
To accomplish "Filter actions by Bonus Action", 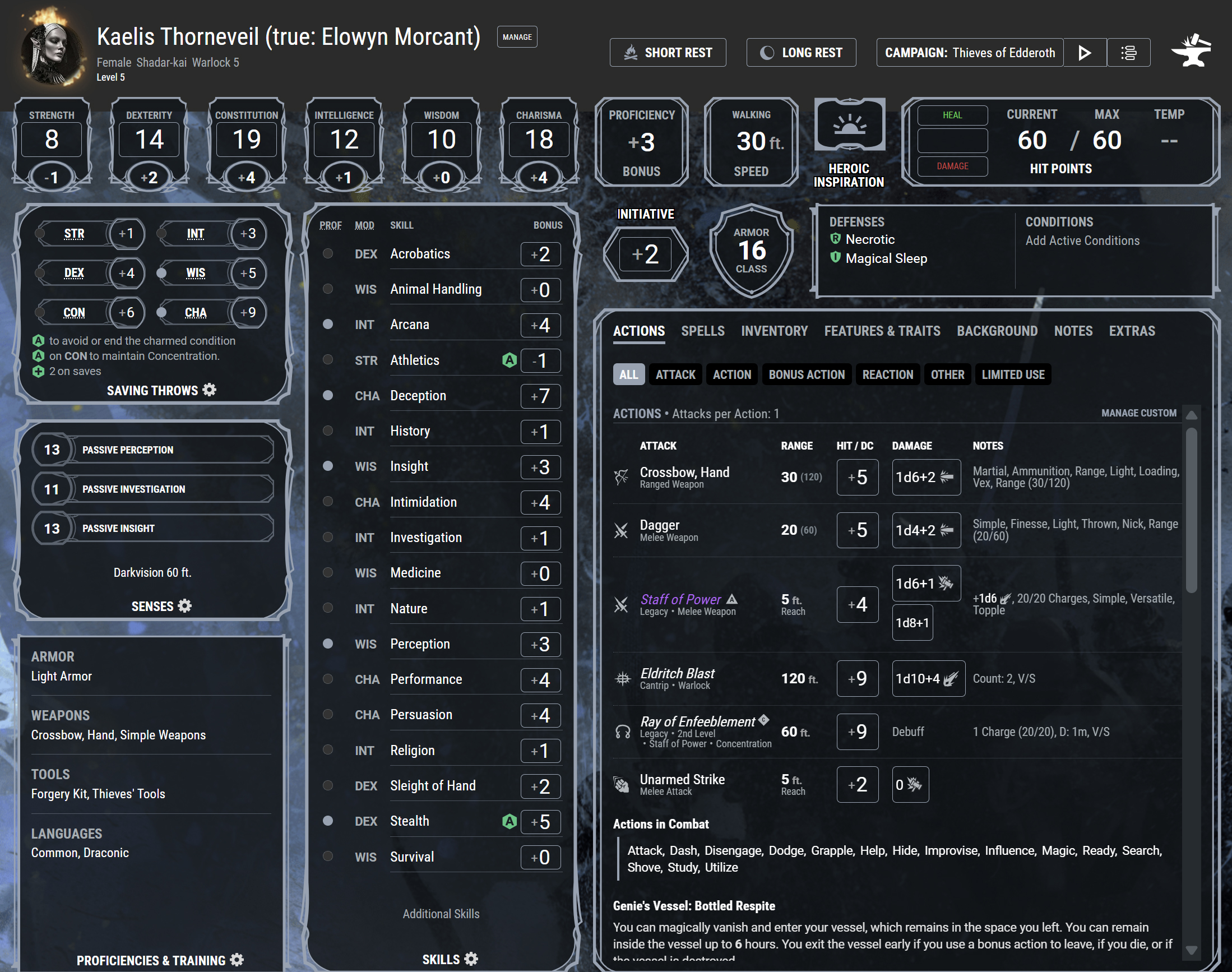I will point(807,374).
